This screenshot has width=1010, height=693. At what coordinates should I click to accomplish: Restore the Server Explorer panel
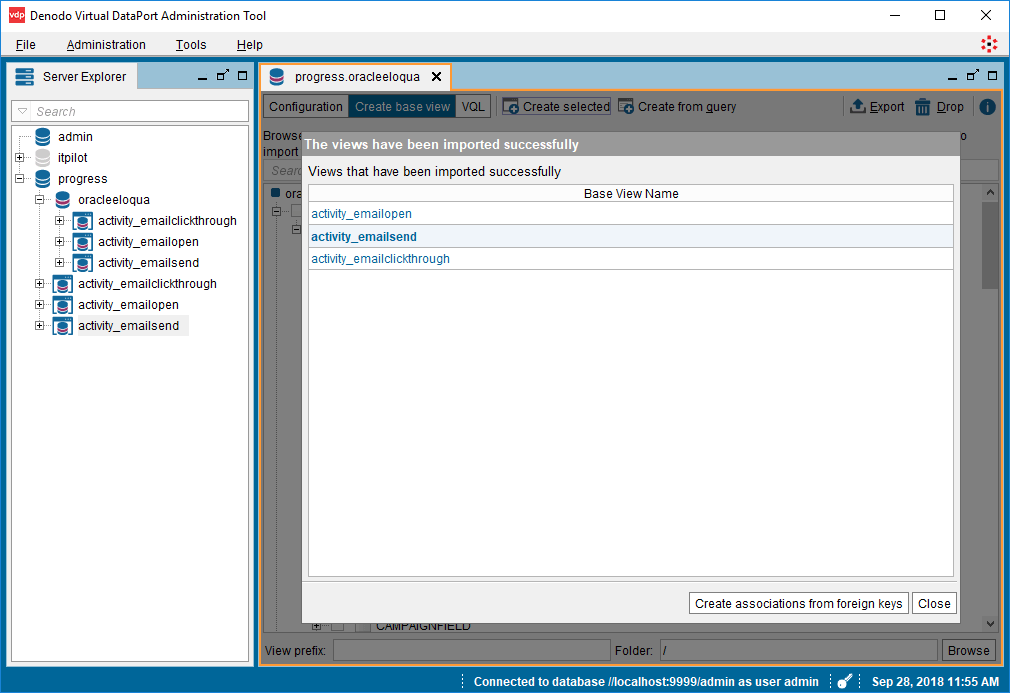point(223,75)
